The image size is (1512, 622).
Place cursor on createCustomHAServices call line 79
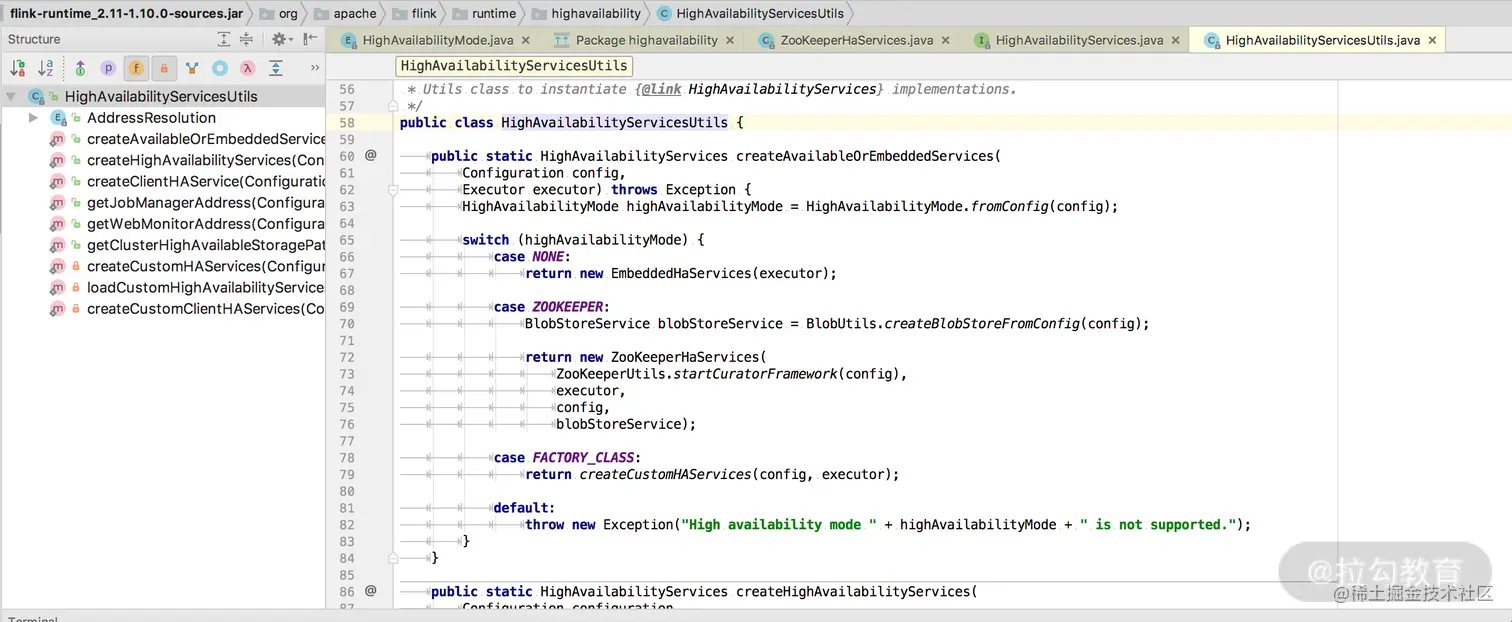click(x=665, y=474)
